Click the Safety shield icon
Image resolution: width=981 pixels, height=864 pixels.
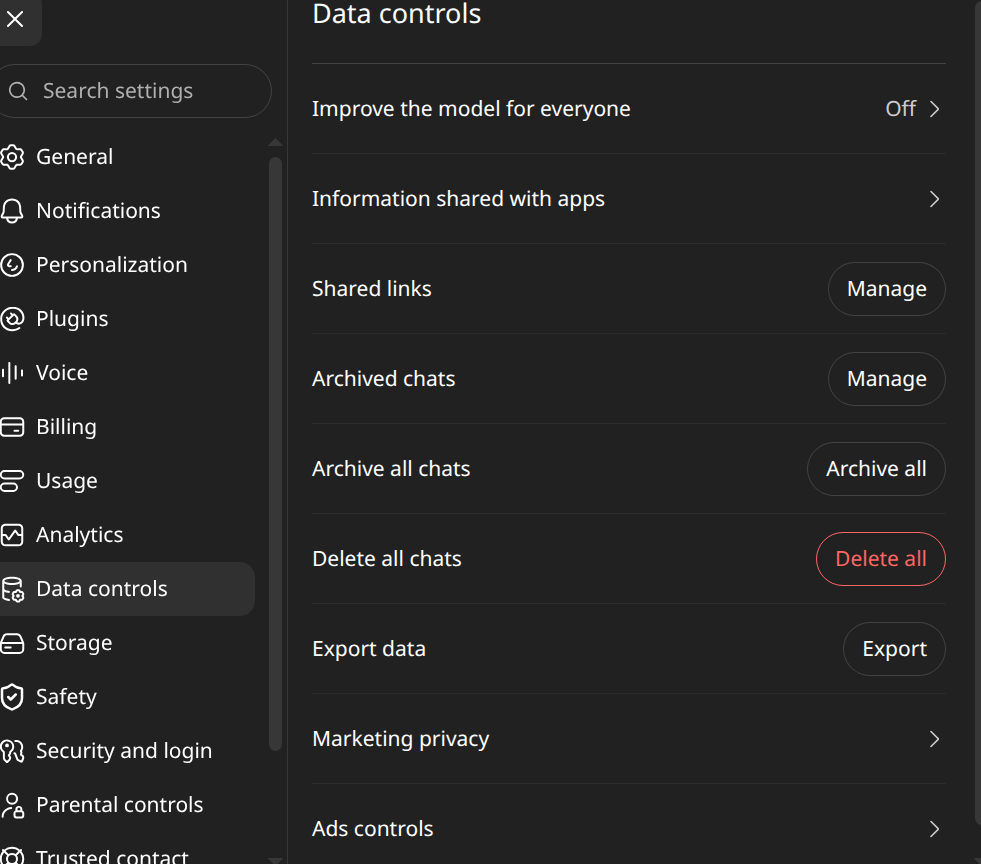[12, 697]
